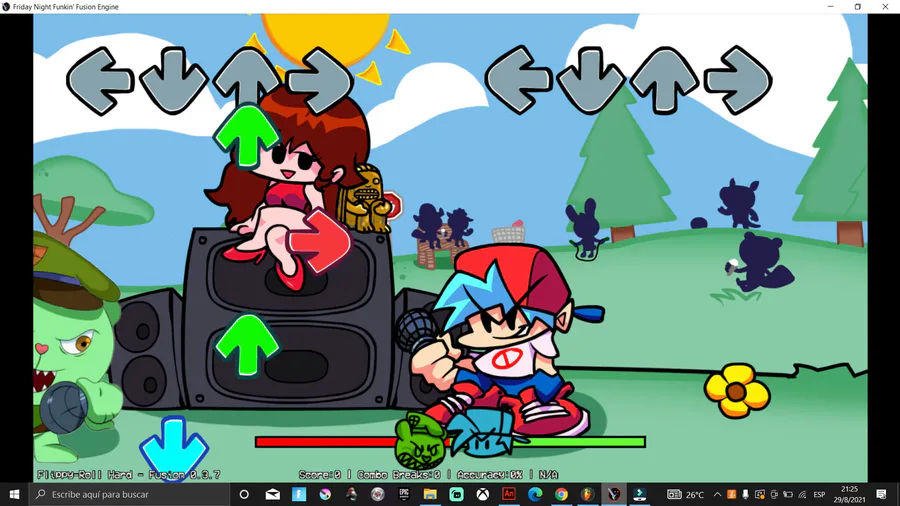This screenshot has height=506, width=900.
Task: Click the 'Flippy-Roll Hard - Fusion 0.3.7' text
Action: click(x=129, y=475)
